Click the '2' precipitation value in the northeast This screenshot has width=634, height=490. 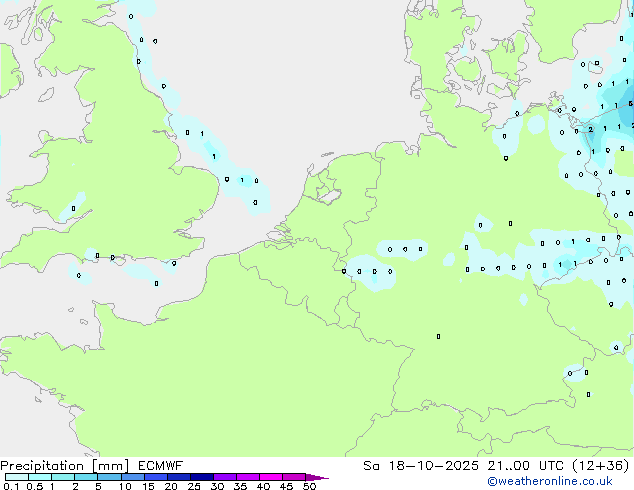pos(590,129)
